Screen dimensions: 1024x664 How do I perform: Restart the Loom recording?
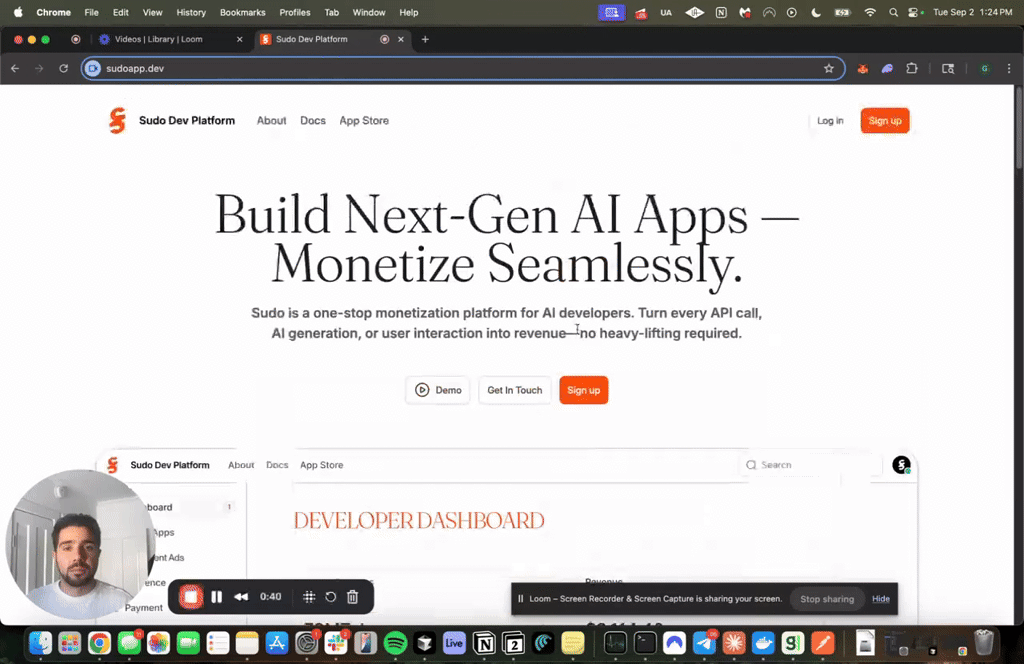tap(331, 597)
